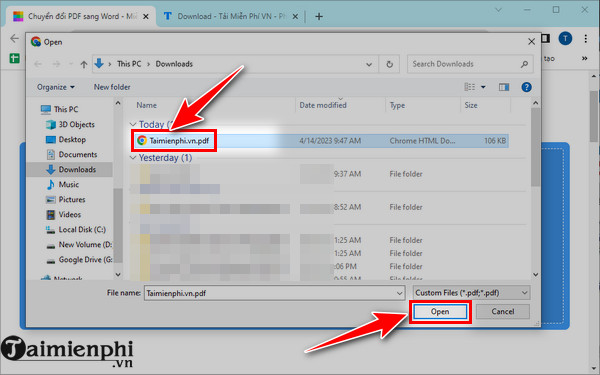Image resolution: width=600 pixels, height=375 pixels.
Task: Open Music in the sidebar
Action: point(68,184)
